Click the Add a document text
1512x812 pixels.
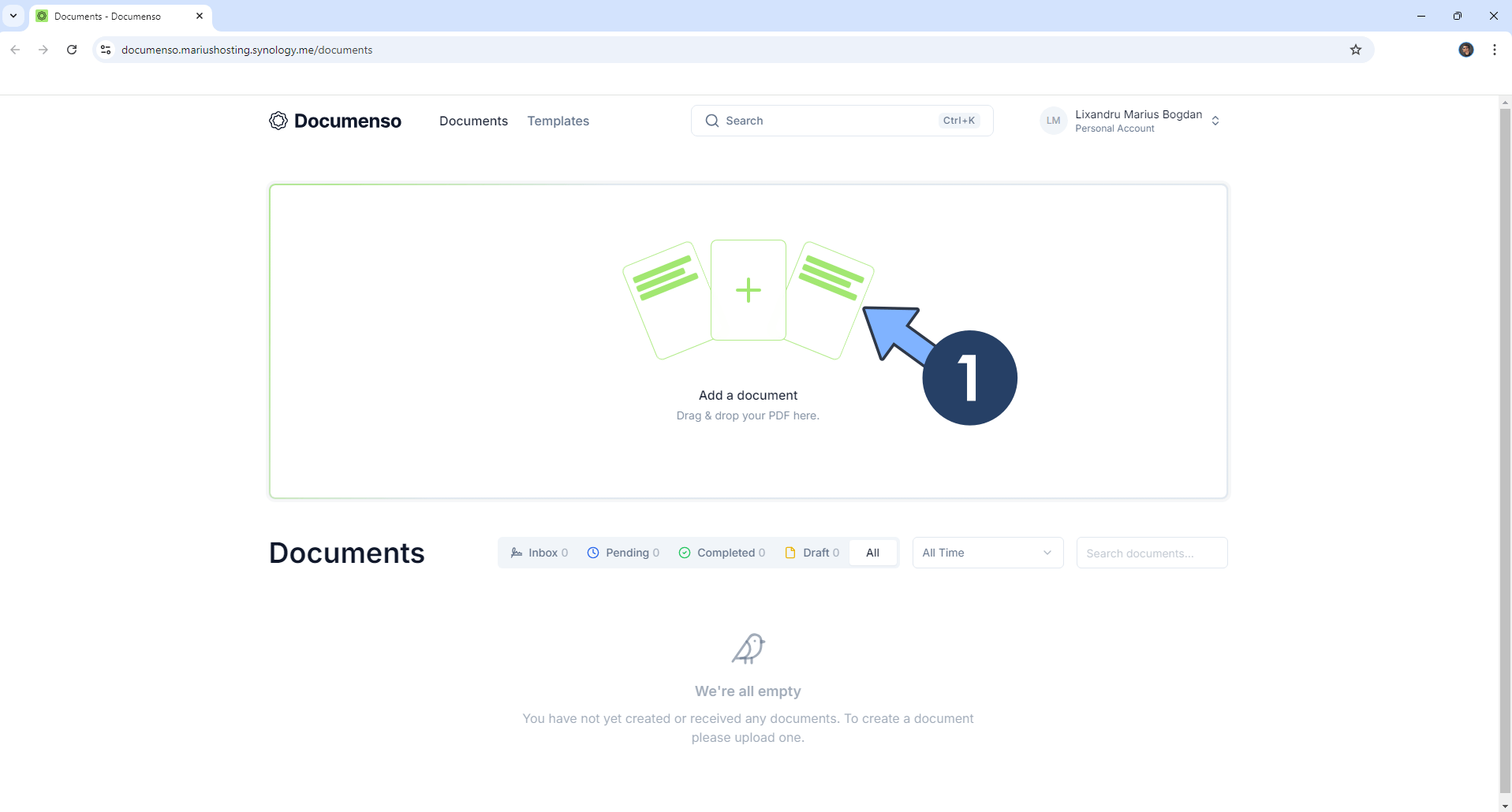[x=748, y=395]
